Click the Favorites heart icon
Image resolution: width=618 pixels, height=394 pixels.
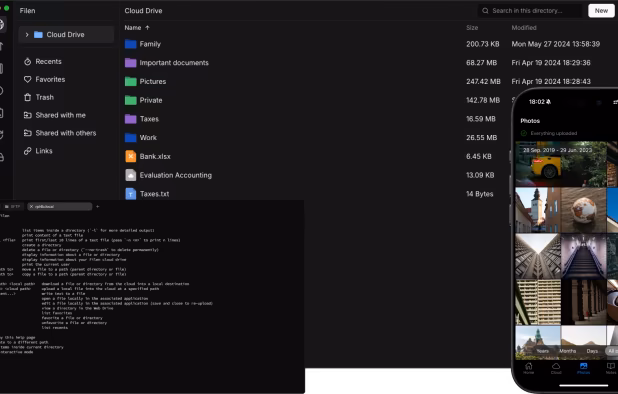point(27,79)
